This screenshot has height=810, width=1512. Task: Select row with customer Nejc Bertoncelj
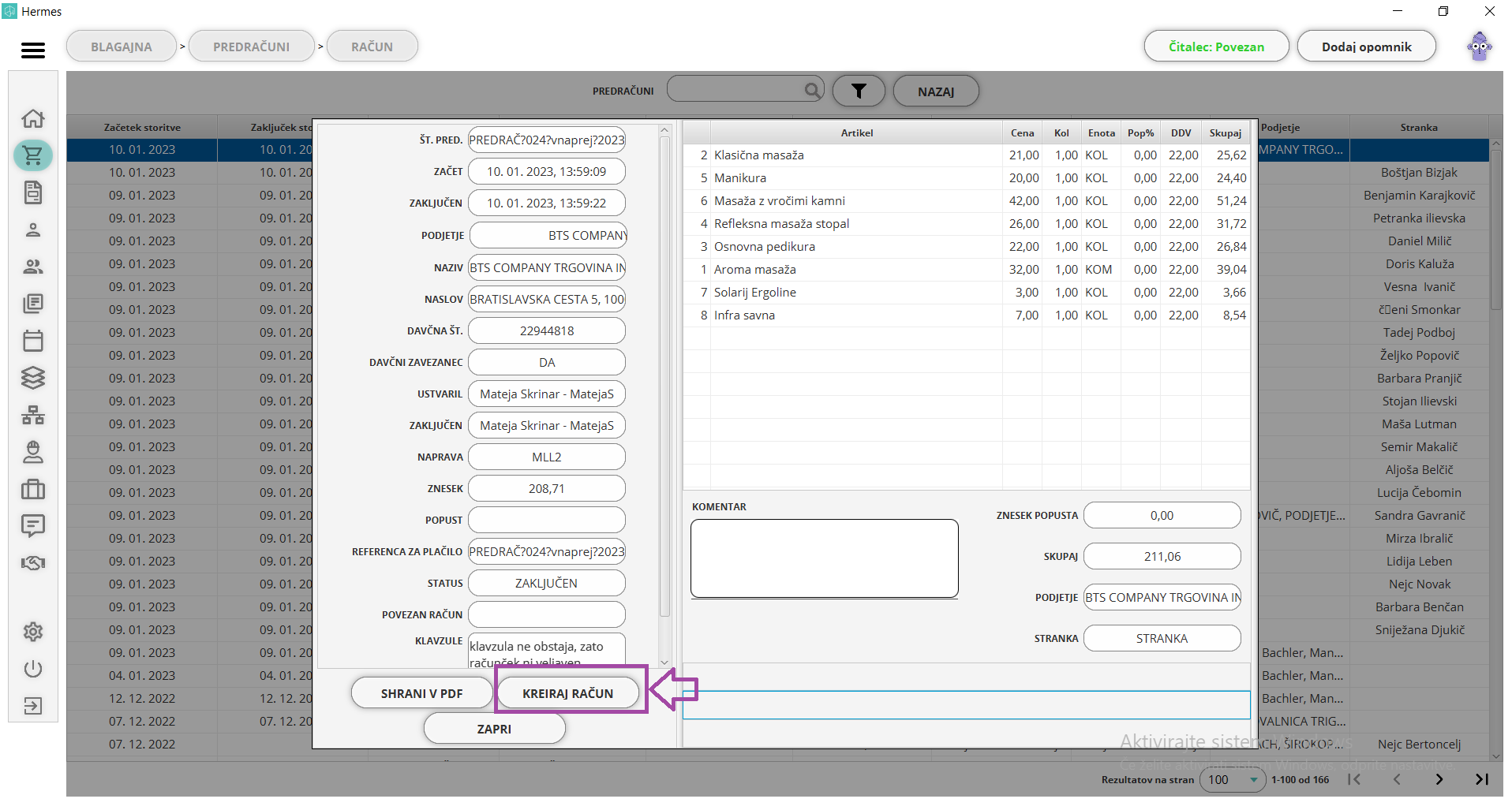[1419, 745]
